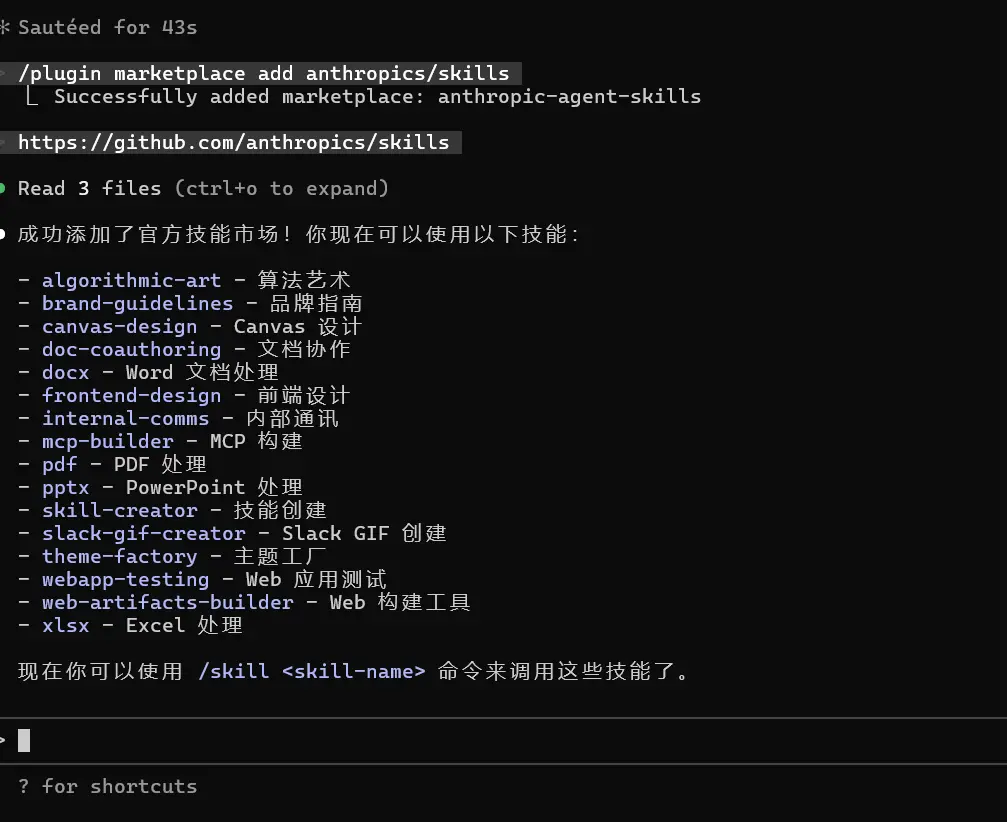
Task: Click the frontend-design skill entry
Action: tap(131, 395)
